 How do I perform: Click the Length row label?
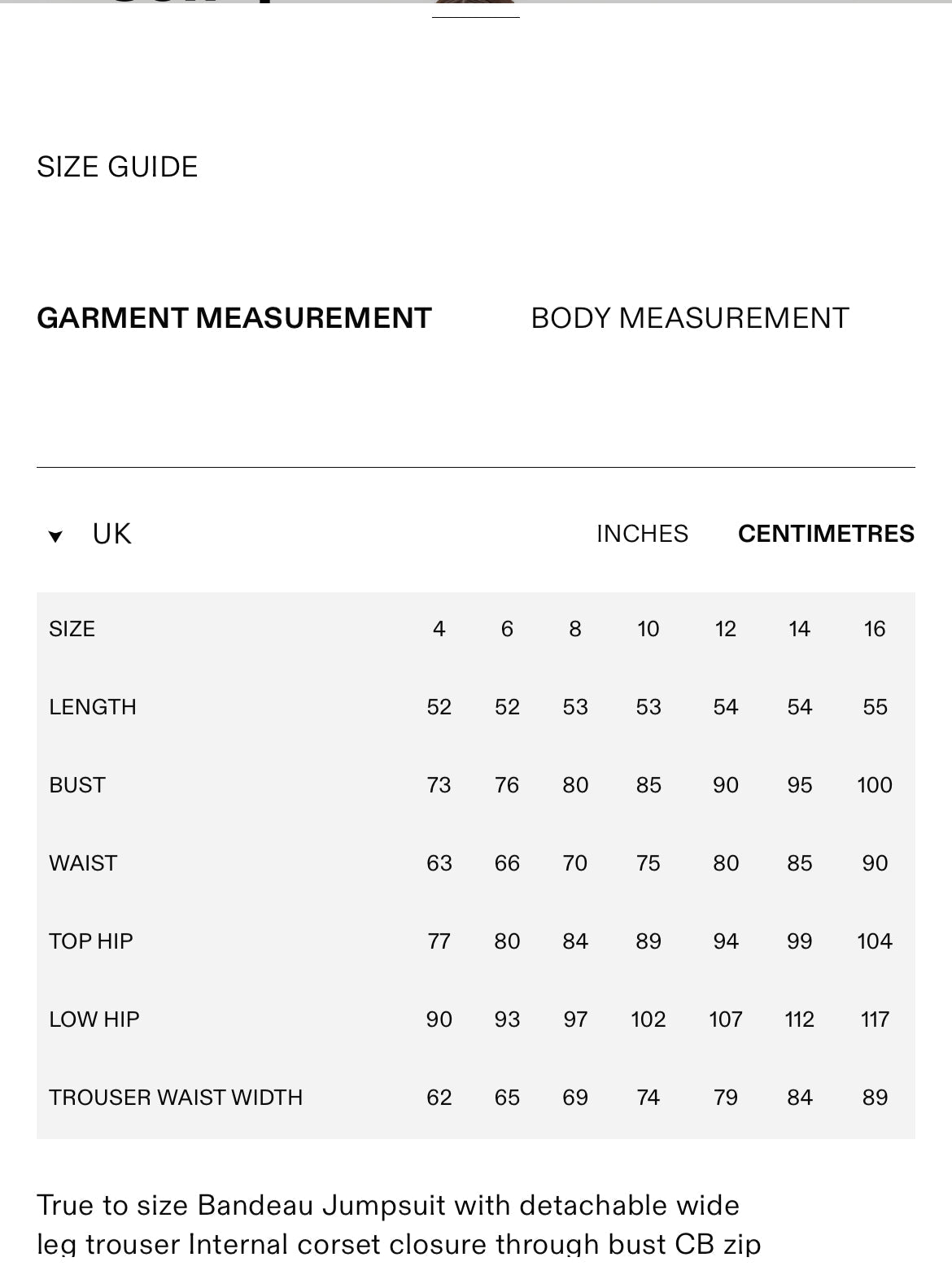pos(93,707)
